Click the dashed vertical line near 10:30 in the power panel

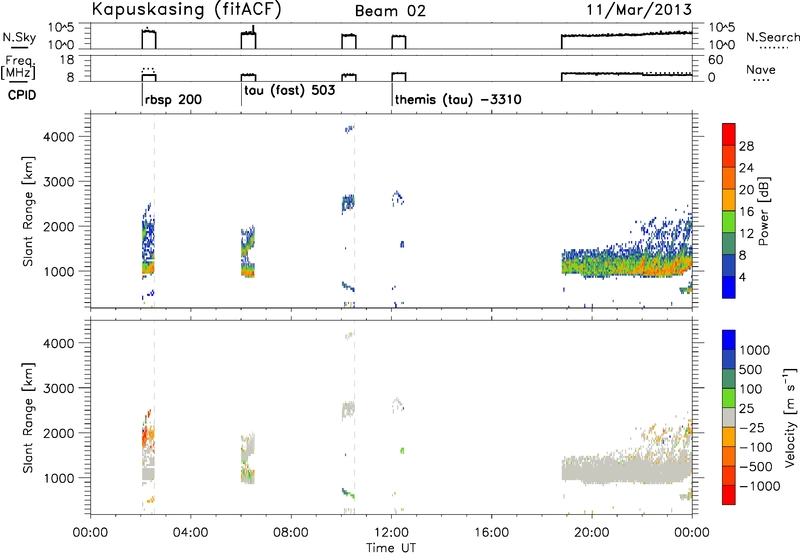(x=355, y=211)
